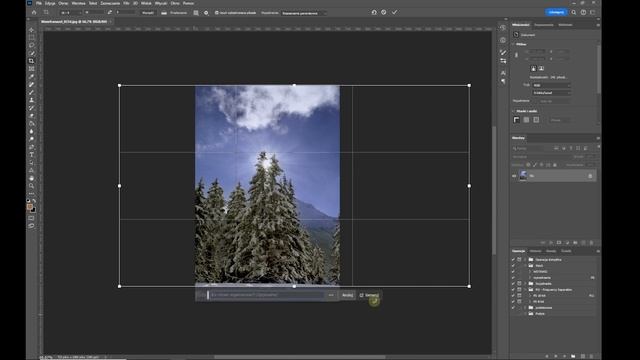Collapse the Płótno section in Properties

[514, 44]
